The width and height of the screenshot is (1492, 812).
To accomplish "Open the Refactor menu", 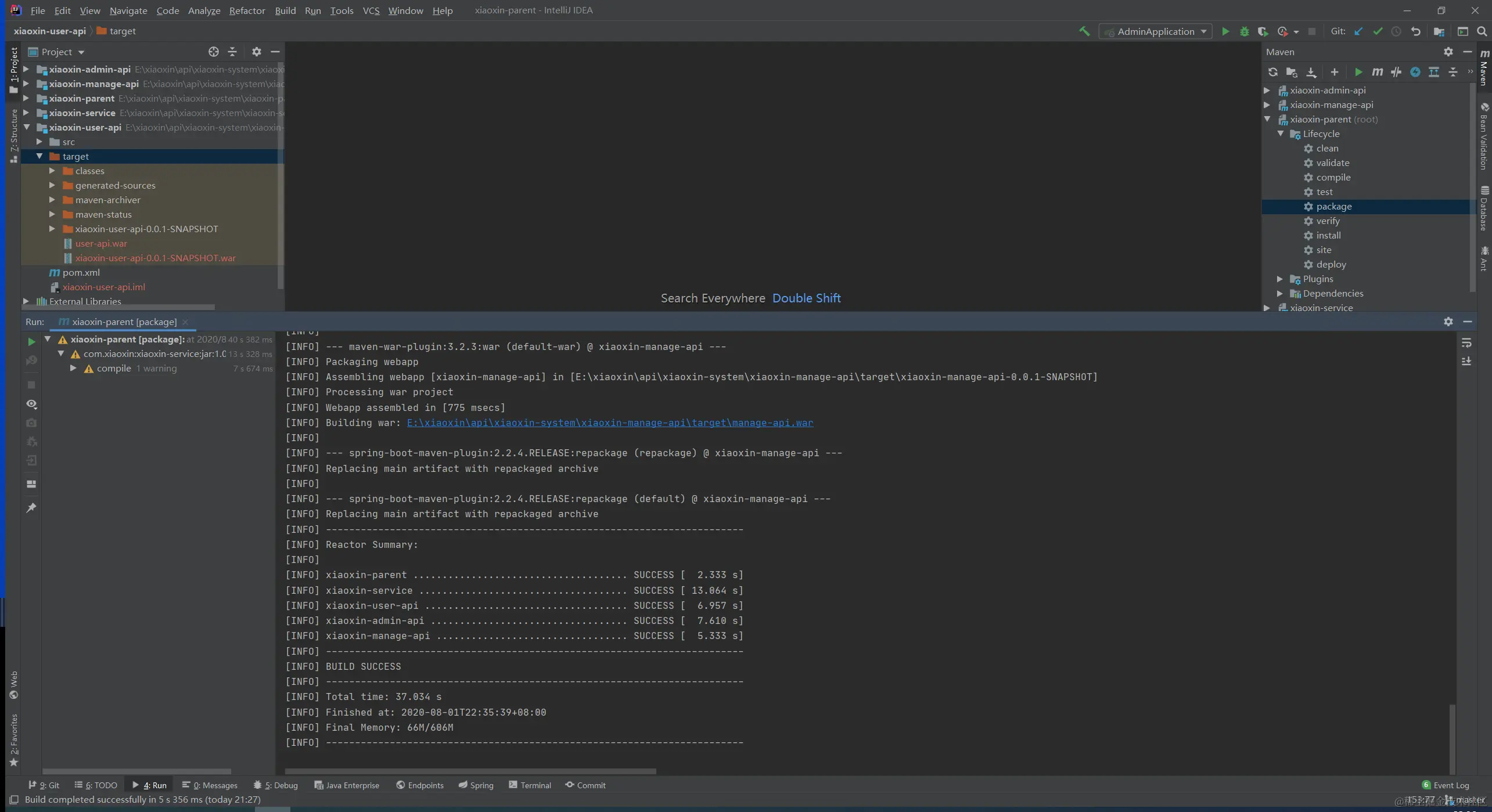I will [247, 10].
